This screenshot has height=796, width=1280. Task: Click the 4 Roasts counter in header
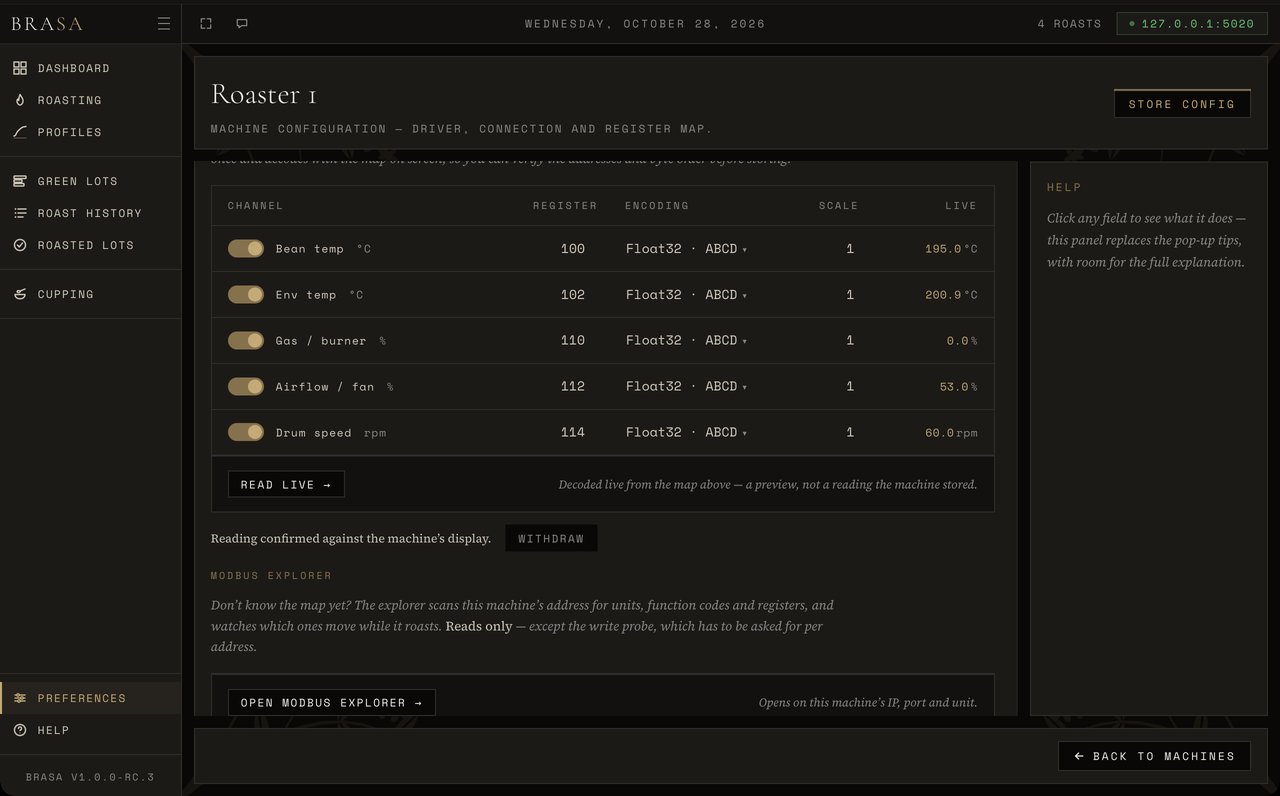pos(1069,24)
